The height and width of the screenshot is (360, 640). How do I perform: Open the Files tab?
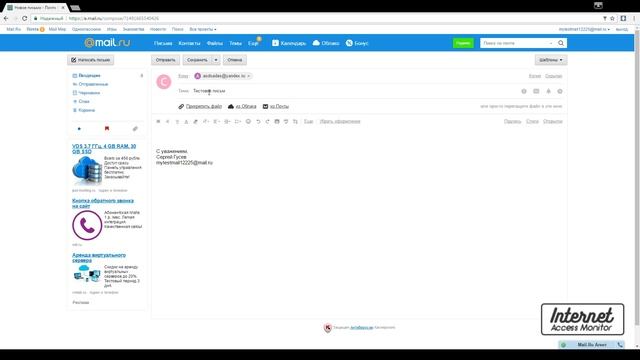coord(215,43)
